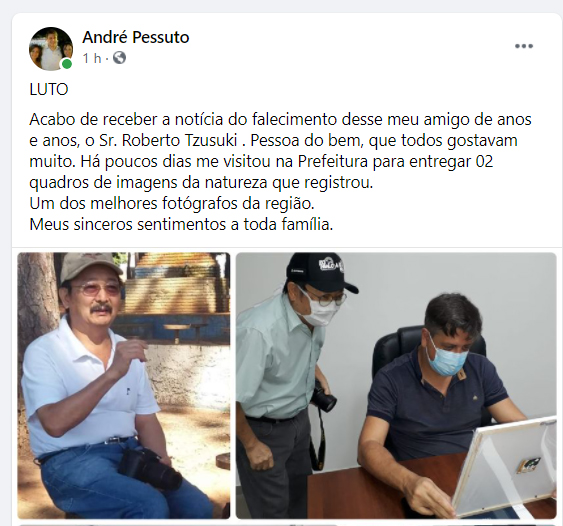
Task: Click the green online status dot
Action: click(x=66, y=64)
